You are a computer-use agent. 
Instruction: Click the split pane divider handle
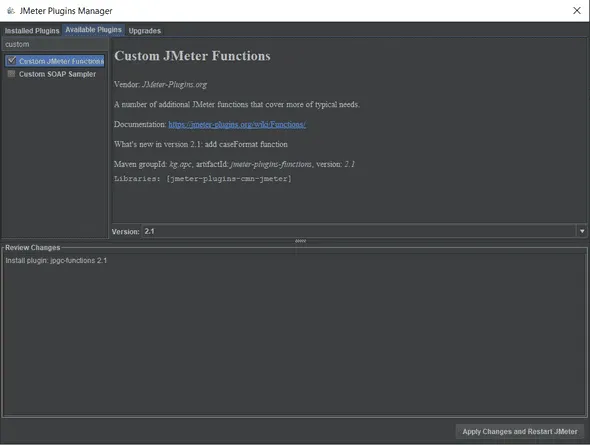[300, 241]
